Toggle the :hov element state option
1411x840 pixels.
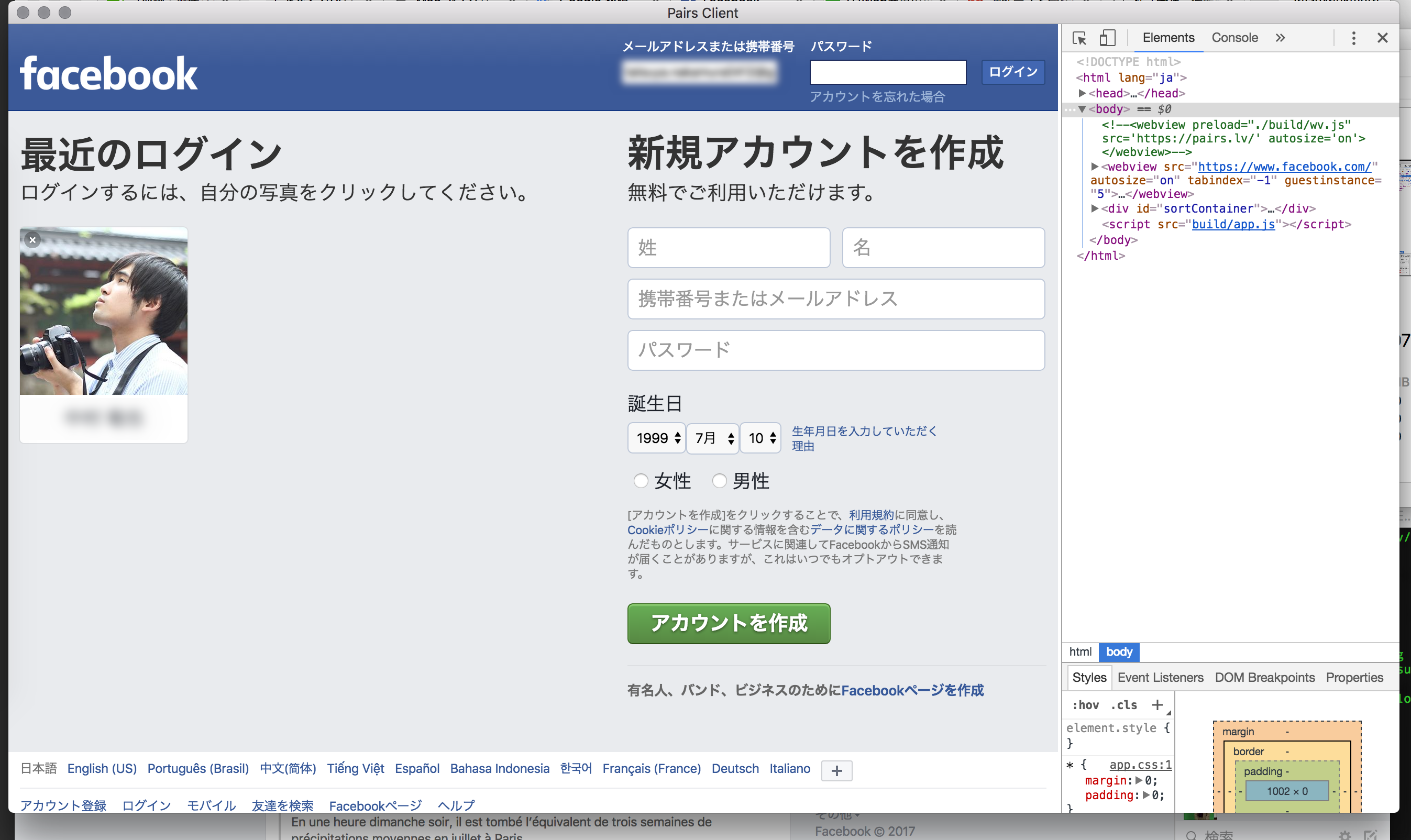[1085, 705]
